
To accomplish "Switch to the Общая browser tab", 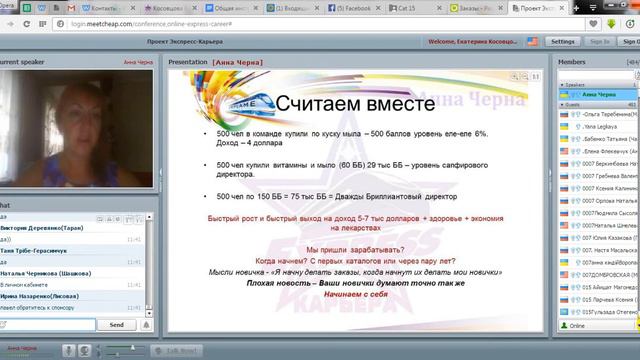I will click(231, 8).
